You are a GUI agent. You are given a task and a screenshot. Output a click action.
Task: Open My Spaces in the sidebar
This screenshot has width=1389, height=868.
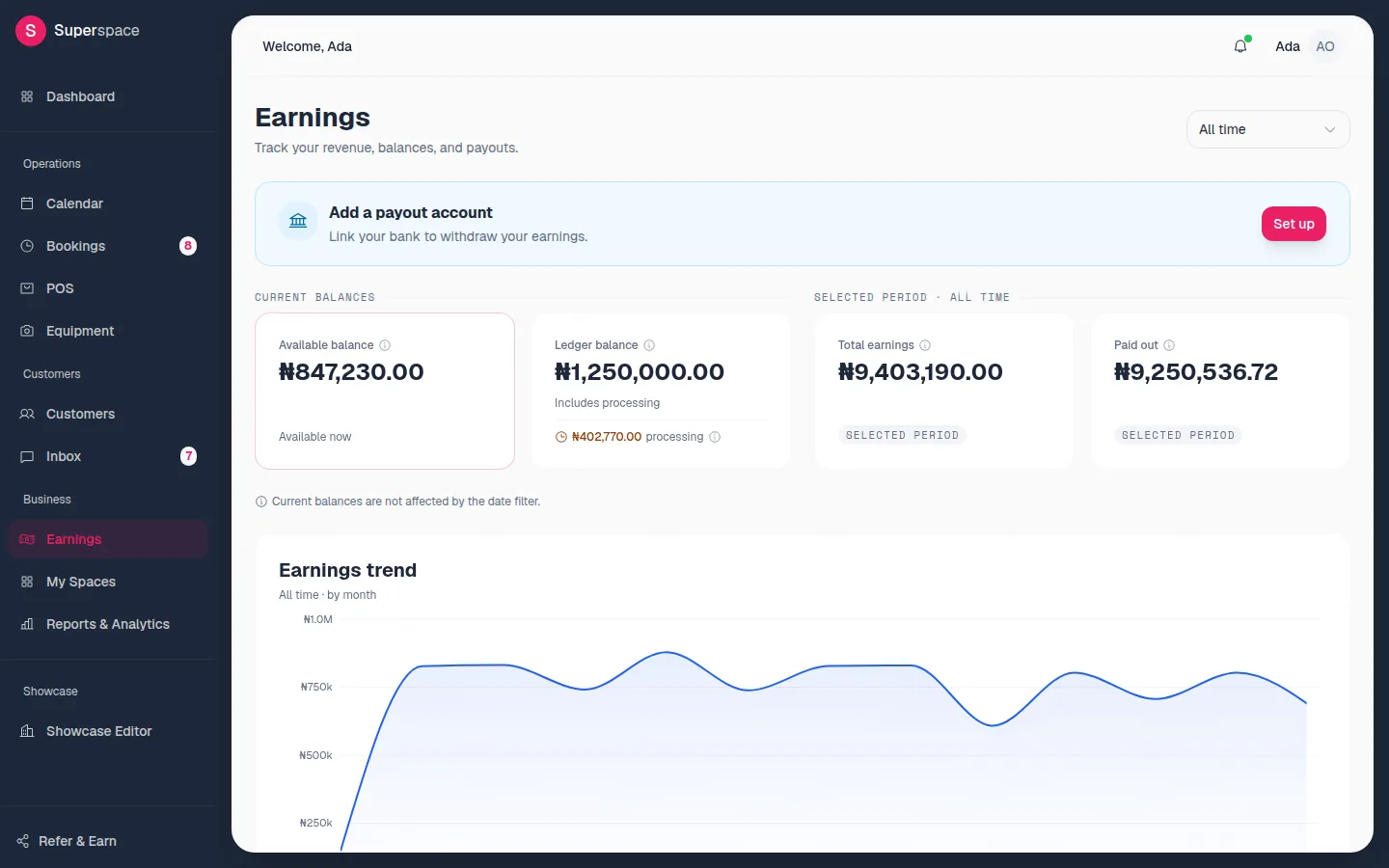pyautogui.click(x=108, y=582)
